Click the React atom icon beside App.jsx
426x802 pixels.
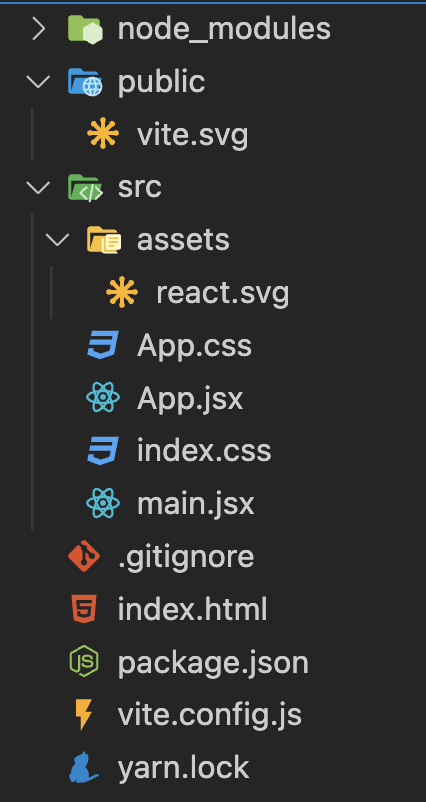coord(103,397)
